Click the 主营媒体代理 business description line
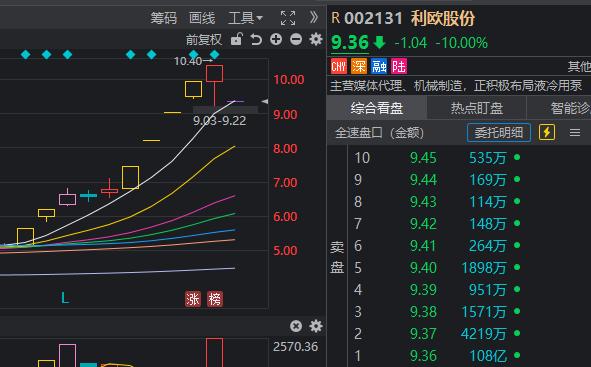Screen dimensions: 591x367 pos(456,86)
